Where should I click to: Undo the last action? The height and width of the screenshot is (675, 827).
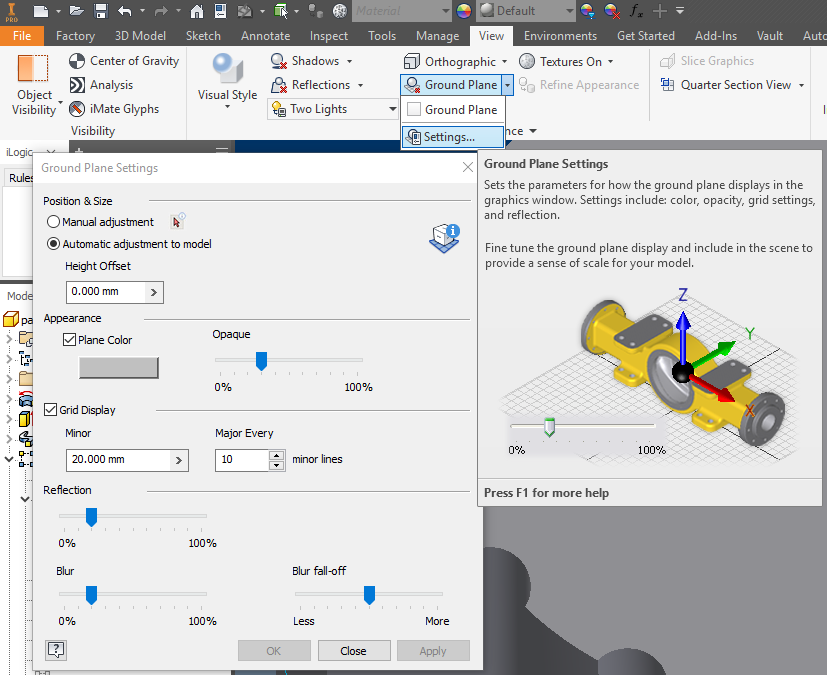(123, 10)
